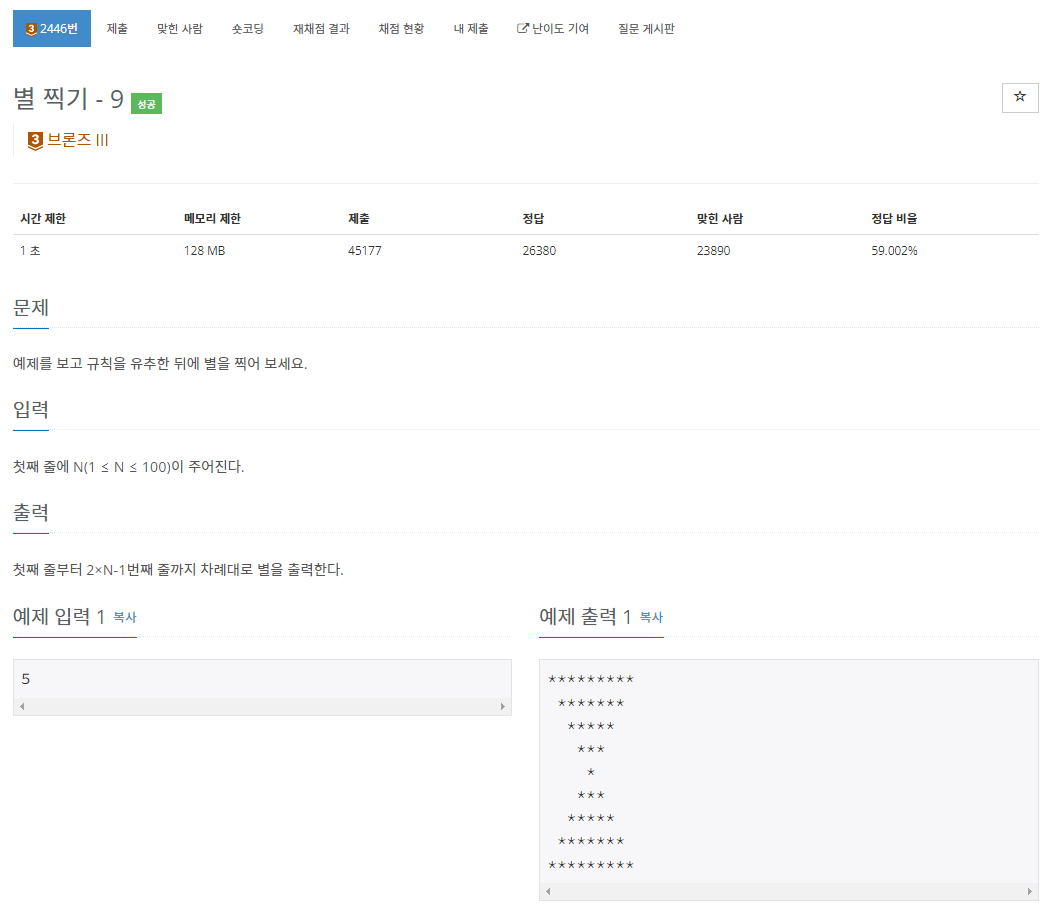Click the star favorite button
Image resolution: width=1059 pixels, height=918 pixels.
[x=1020, y=97]
